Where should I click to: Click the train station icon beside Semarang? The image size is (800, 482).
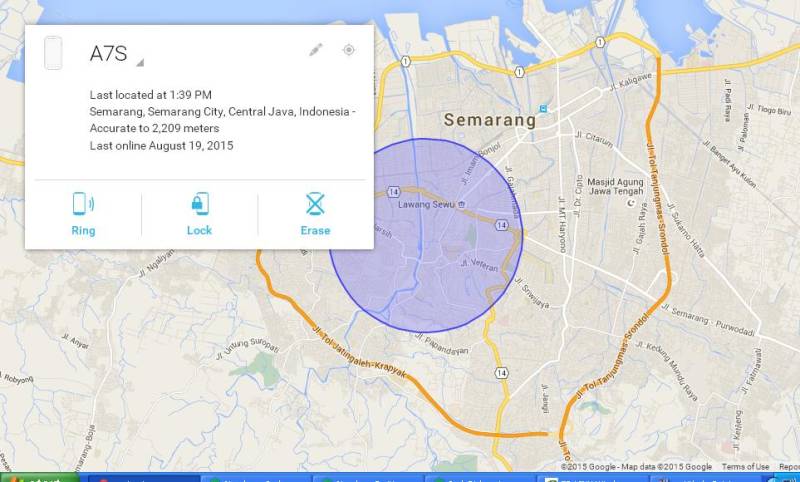[x=543, y=109]
